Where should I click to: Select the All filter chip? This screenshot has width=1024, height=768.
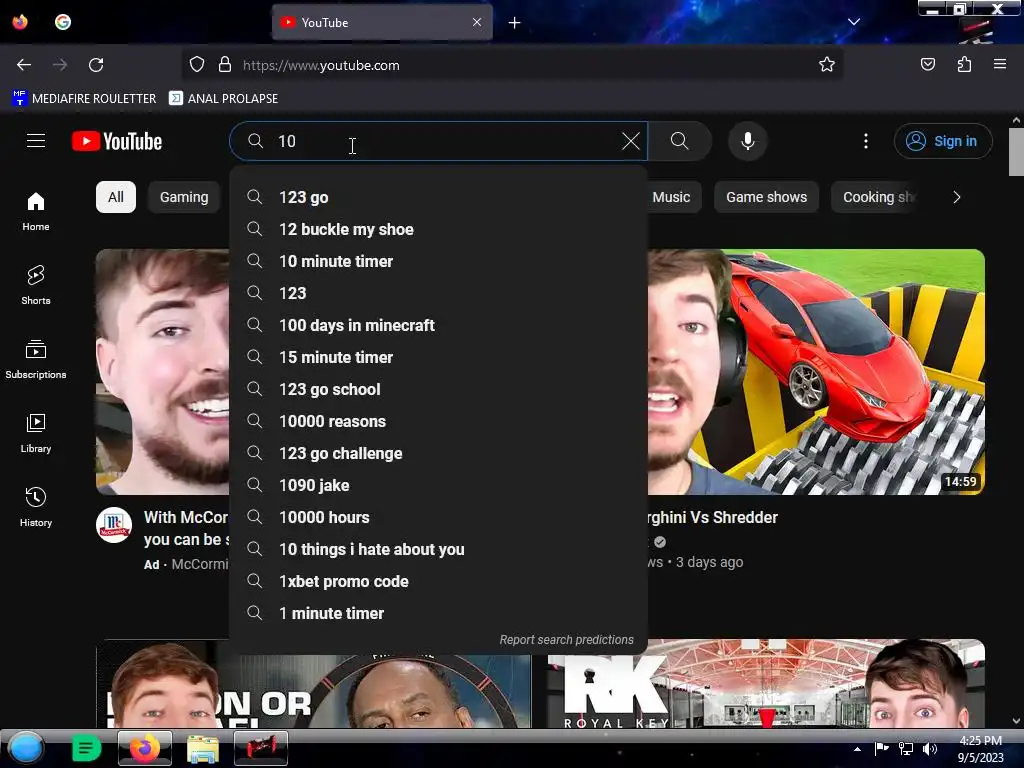point(116,197)
